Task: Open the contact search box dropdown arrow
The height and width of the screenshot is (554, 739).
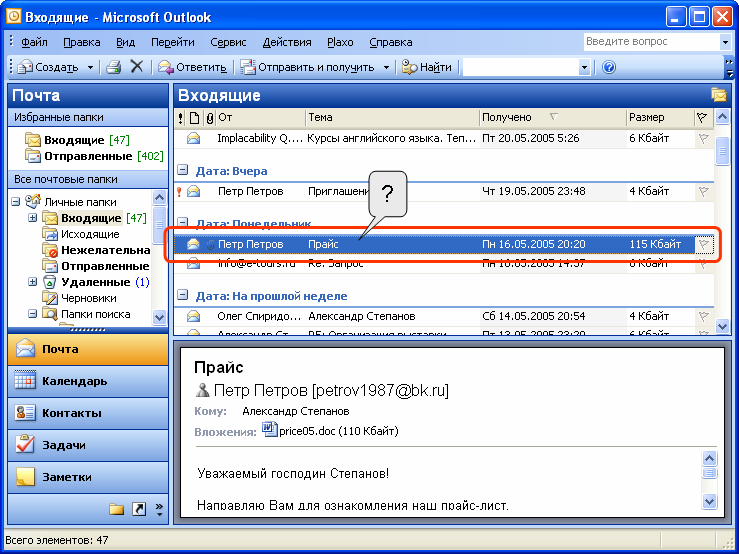Action: point(584,67)
